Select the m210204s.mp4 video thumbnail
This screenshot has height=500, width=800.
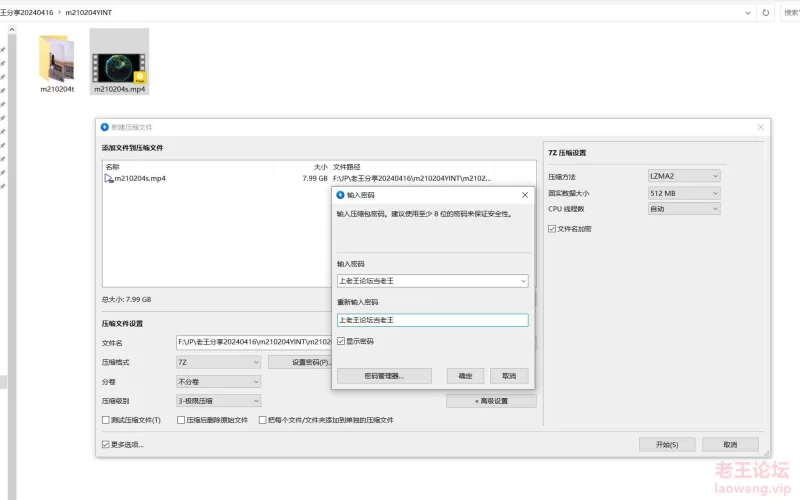pos(119,68)
